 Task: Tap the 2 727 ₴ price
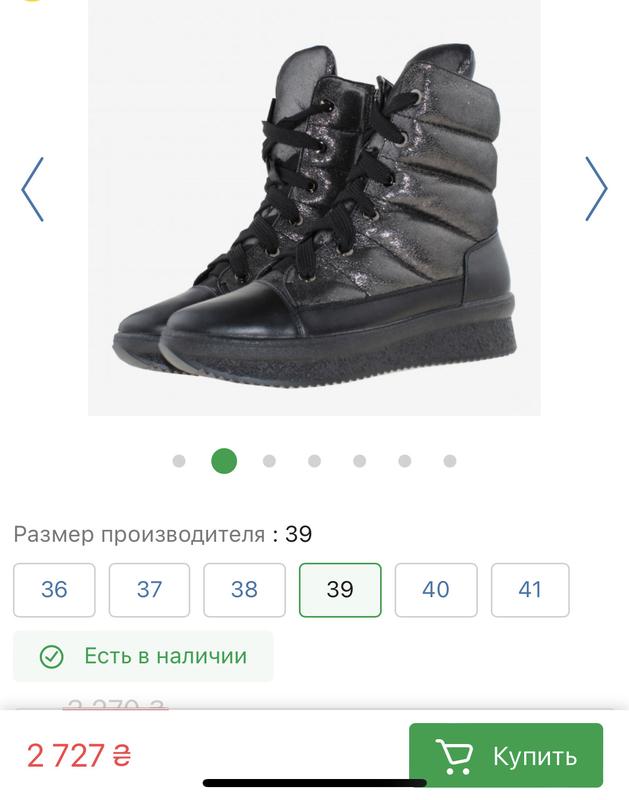[79, 756]
